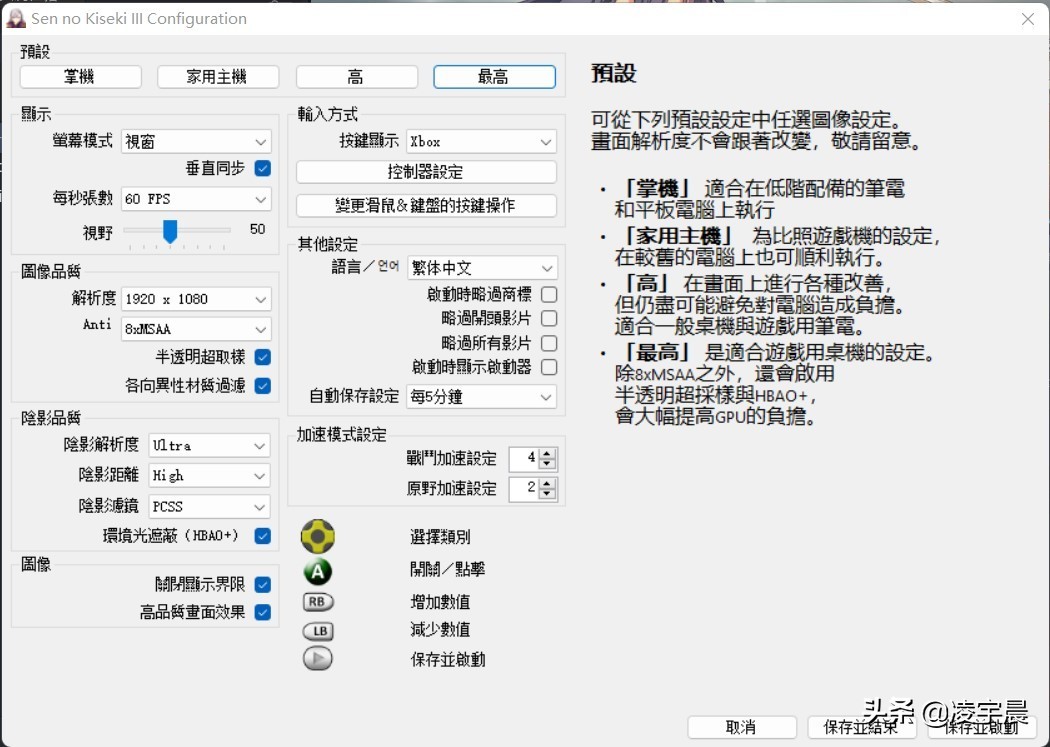The width and height of the screenshot is (1050, 747).
Task: Click the 取消 cancel button
Action: (x=742, y=727)
